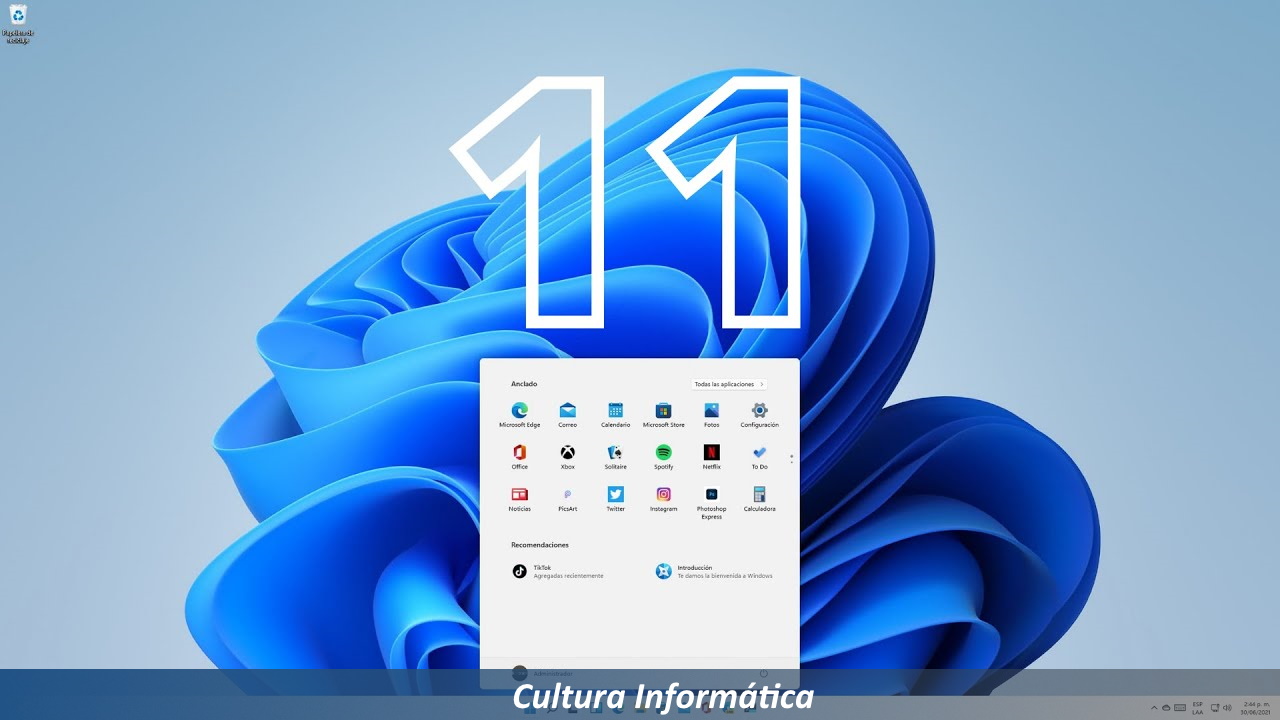The height and width of the screenshot is (720, 1280).
Task: Open Configuración settings gear
Action: click(x=759, y=415)
